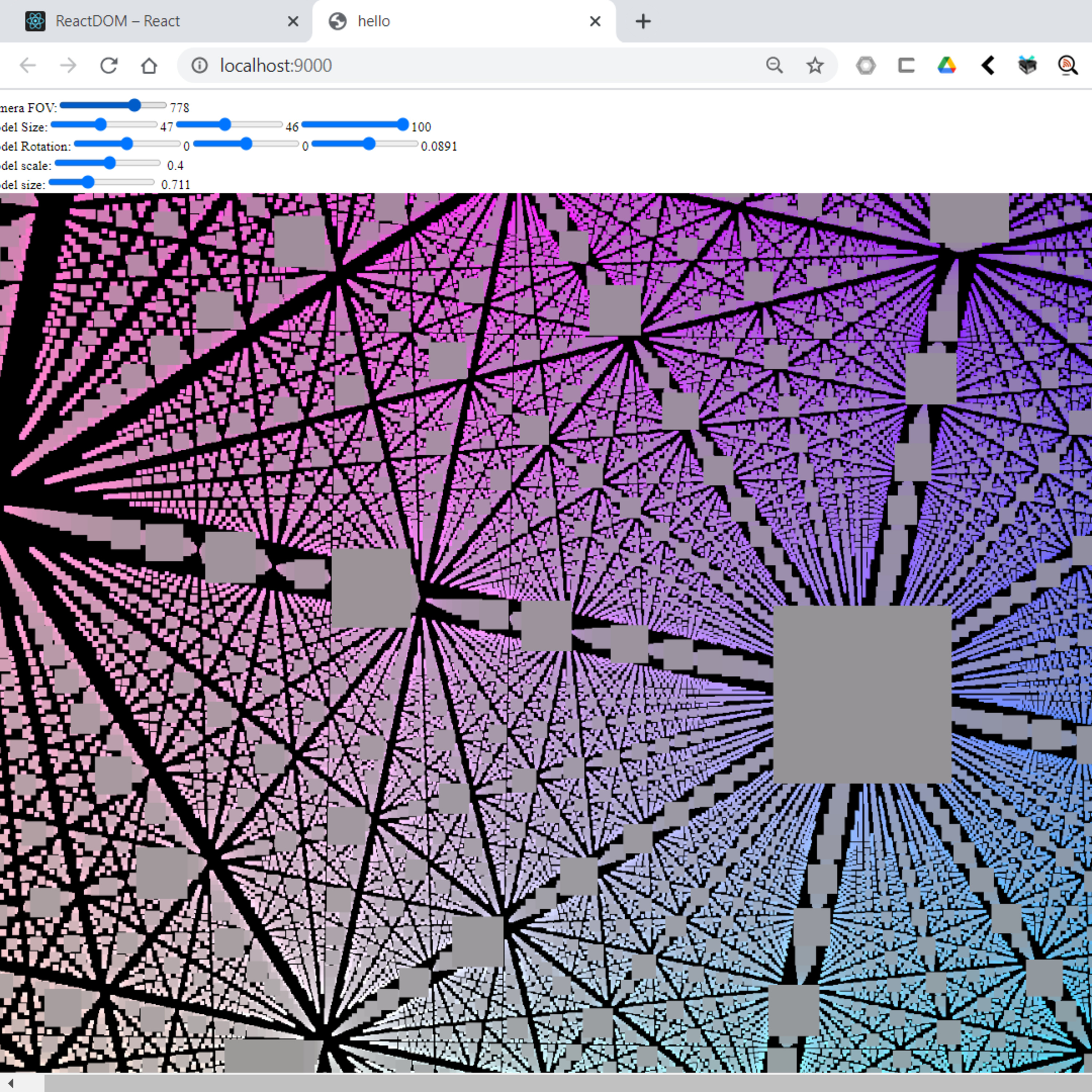Click the Model scale slider showing 0.4
Screen dimensions: 1092x1092
(107, 163)
